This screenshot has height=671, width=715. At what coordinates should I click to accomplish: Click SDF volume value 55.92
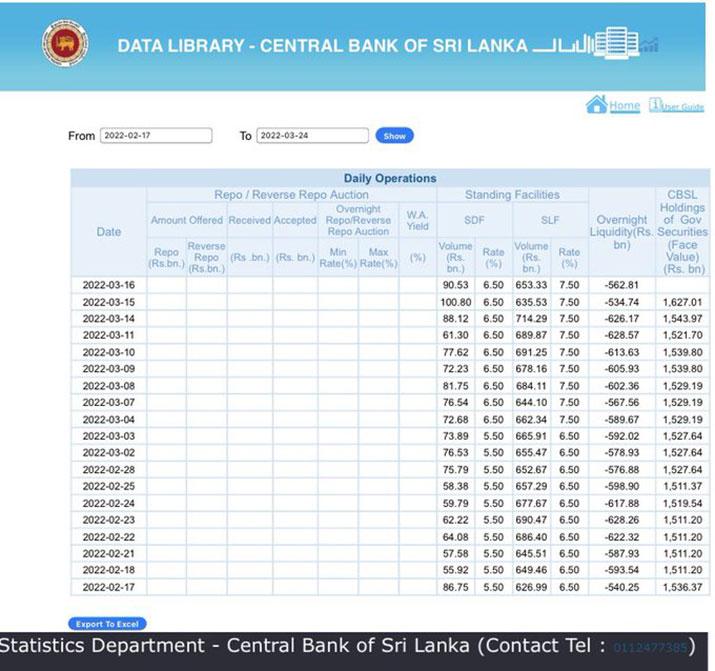(x=456, y=570)
